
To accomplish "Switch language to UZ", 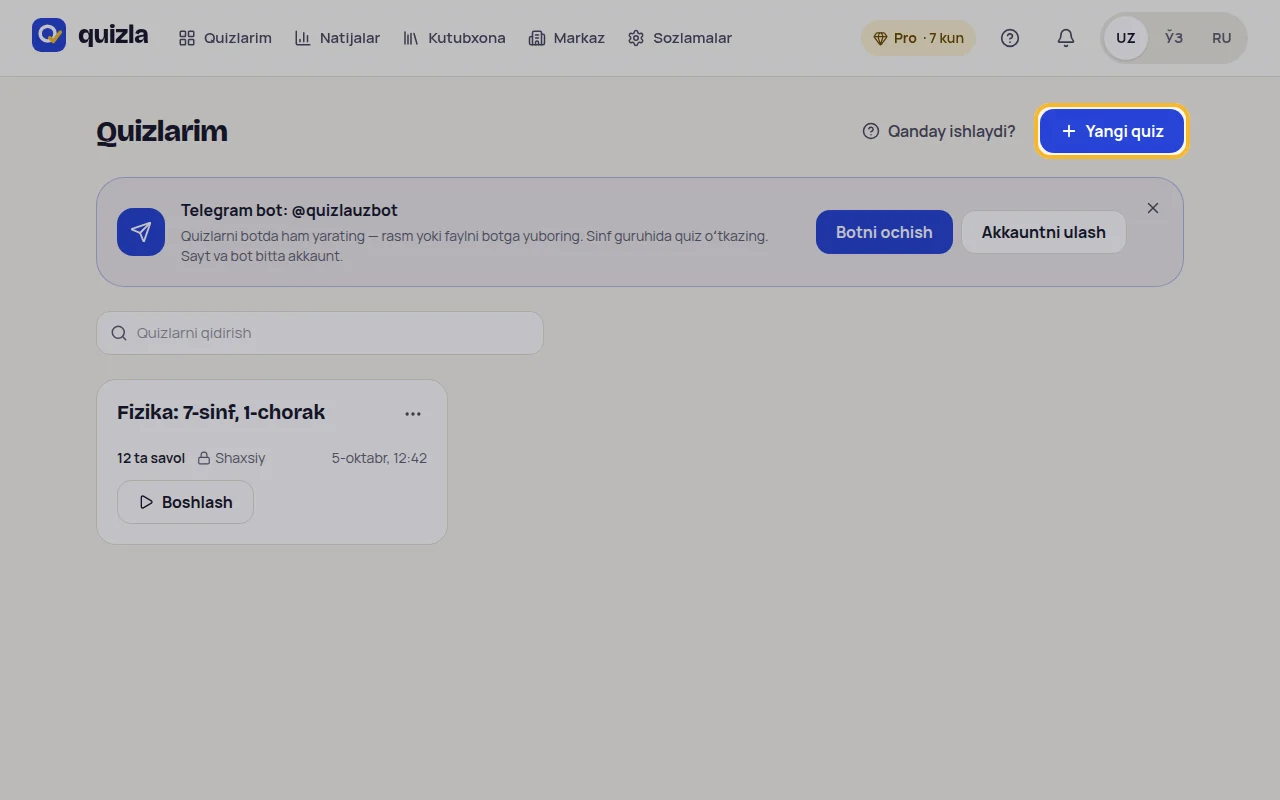I will pyautogui.click(x=1126, y=38).
